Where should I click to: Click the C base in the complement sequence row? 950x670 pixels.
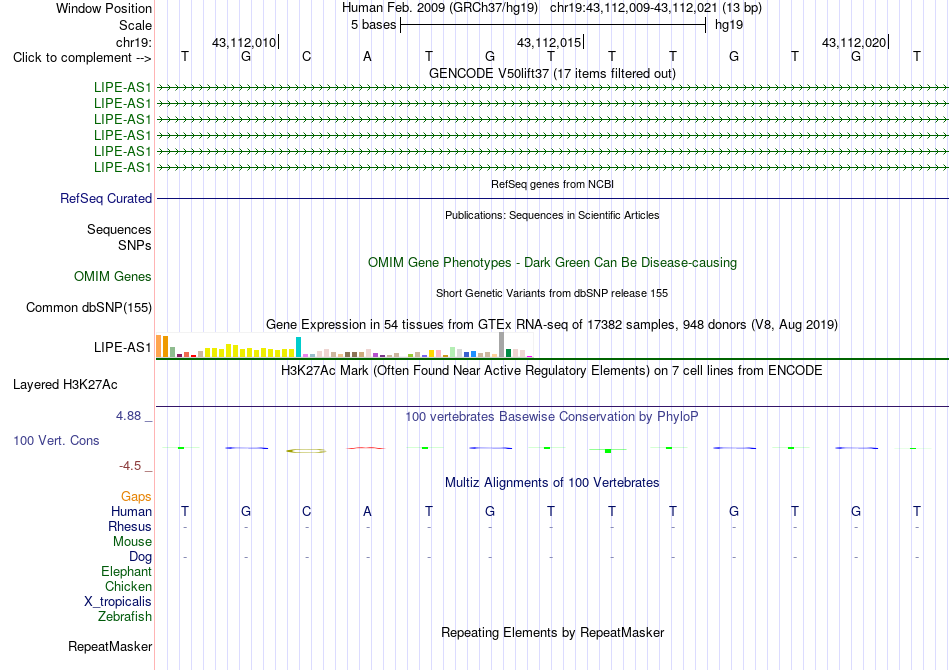pos(307,56)
